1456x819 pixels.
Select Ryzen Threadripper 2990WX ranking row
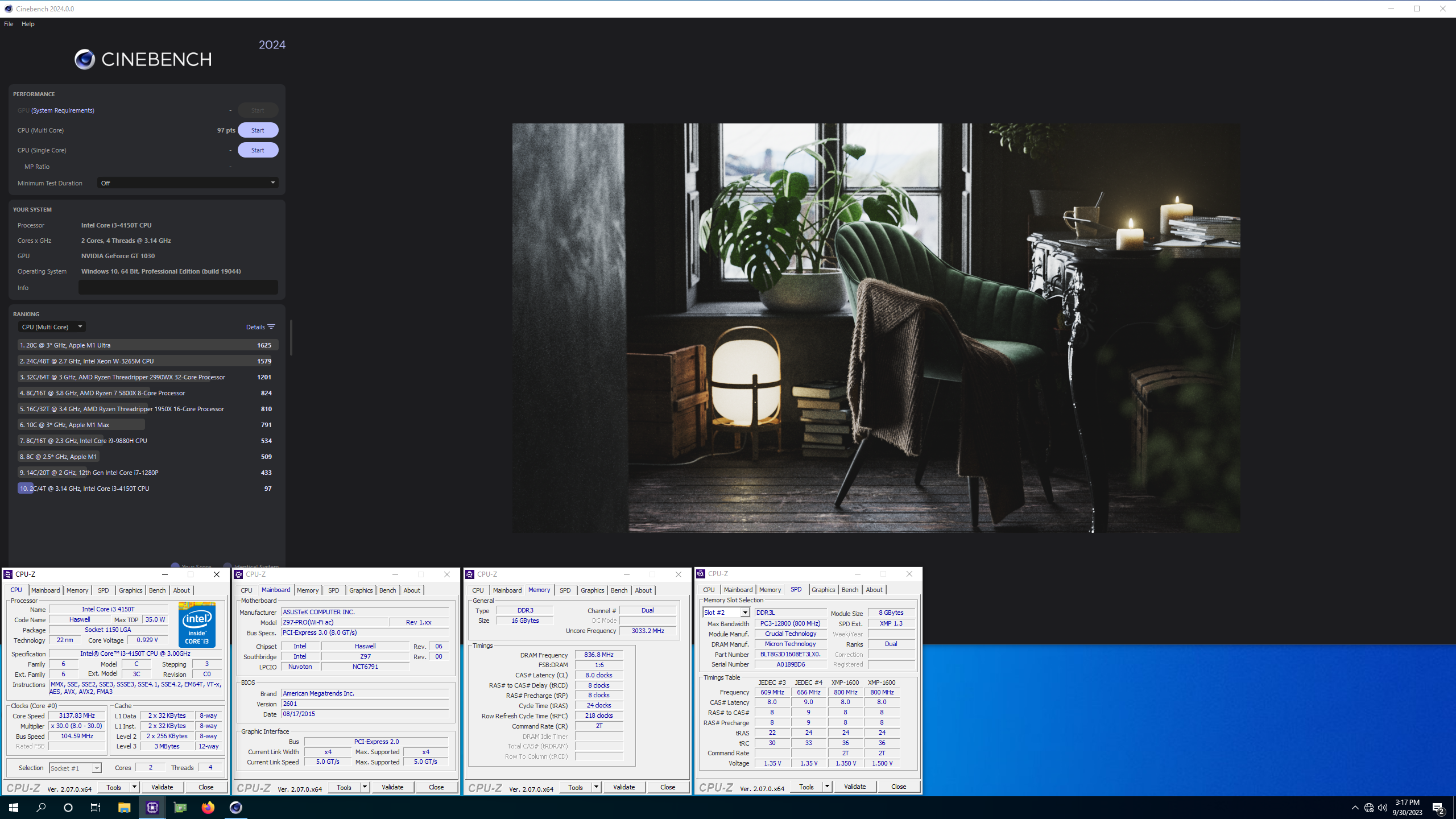[148, 377]
